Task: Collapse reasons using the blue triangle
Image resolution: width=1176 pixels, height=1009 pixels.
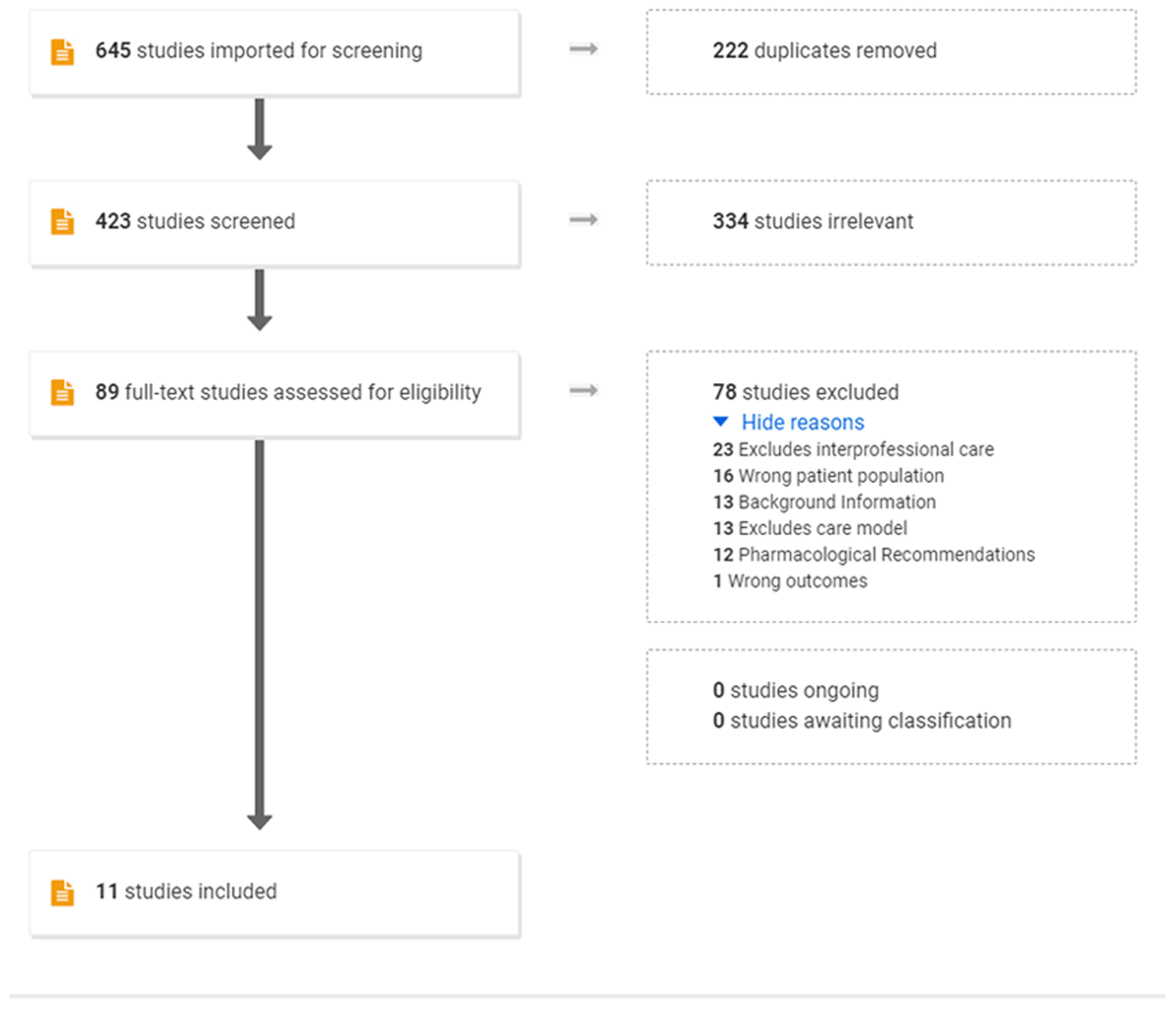Action: [721, 422]
